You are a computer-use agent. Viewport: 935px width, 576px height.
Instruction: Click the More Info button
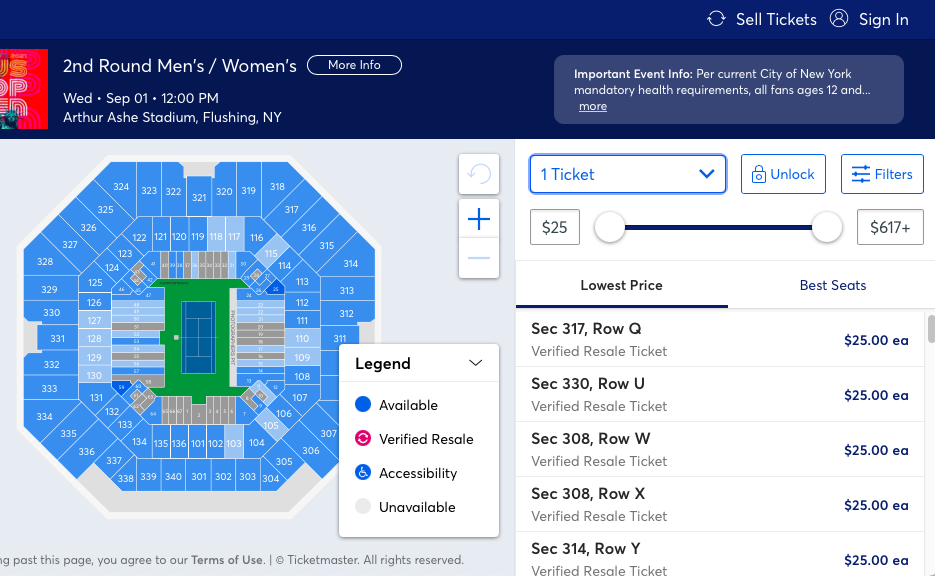pos(354,65)
